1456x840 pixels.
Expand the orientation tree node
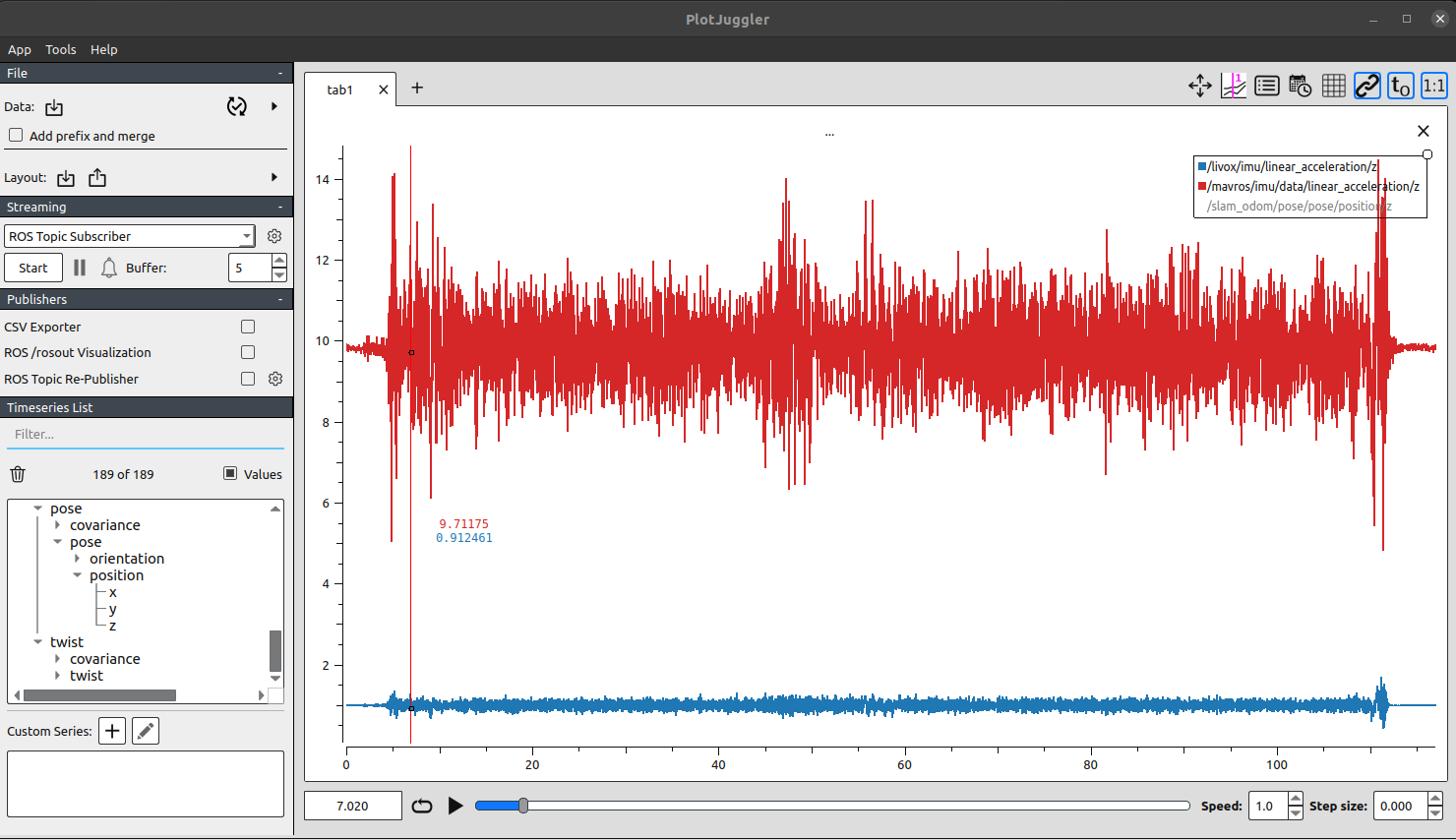(77, 559)
